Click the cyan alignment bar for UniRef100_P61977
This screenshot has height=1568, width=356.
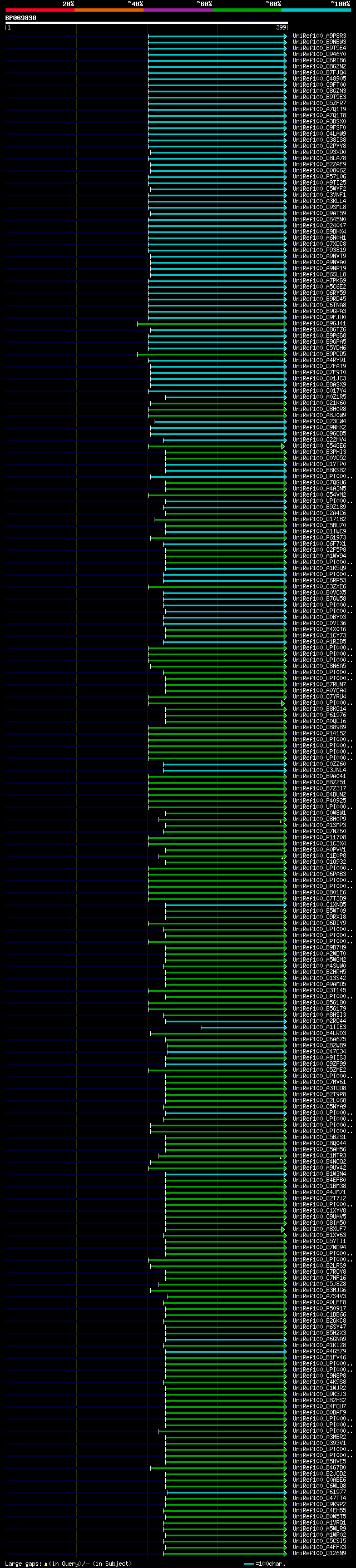click(x=226, y=1492)
